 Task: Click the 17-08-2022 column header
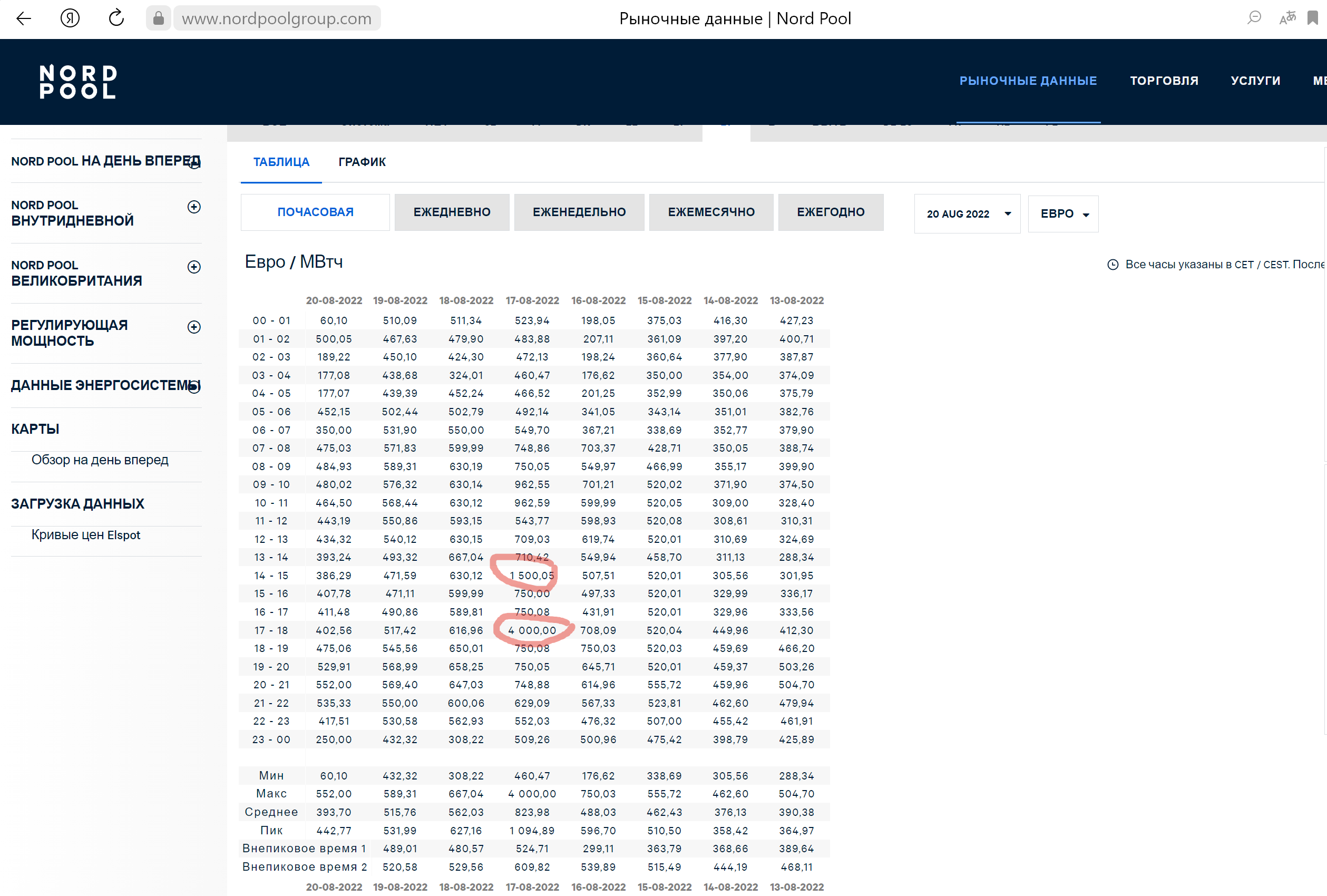point(532,300)
